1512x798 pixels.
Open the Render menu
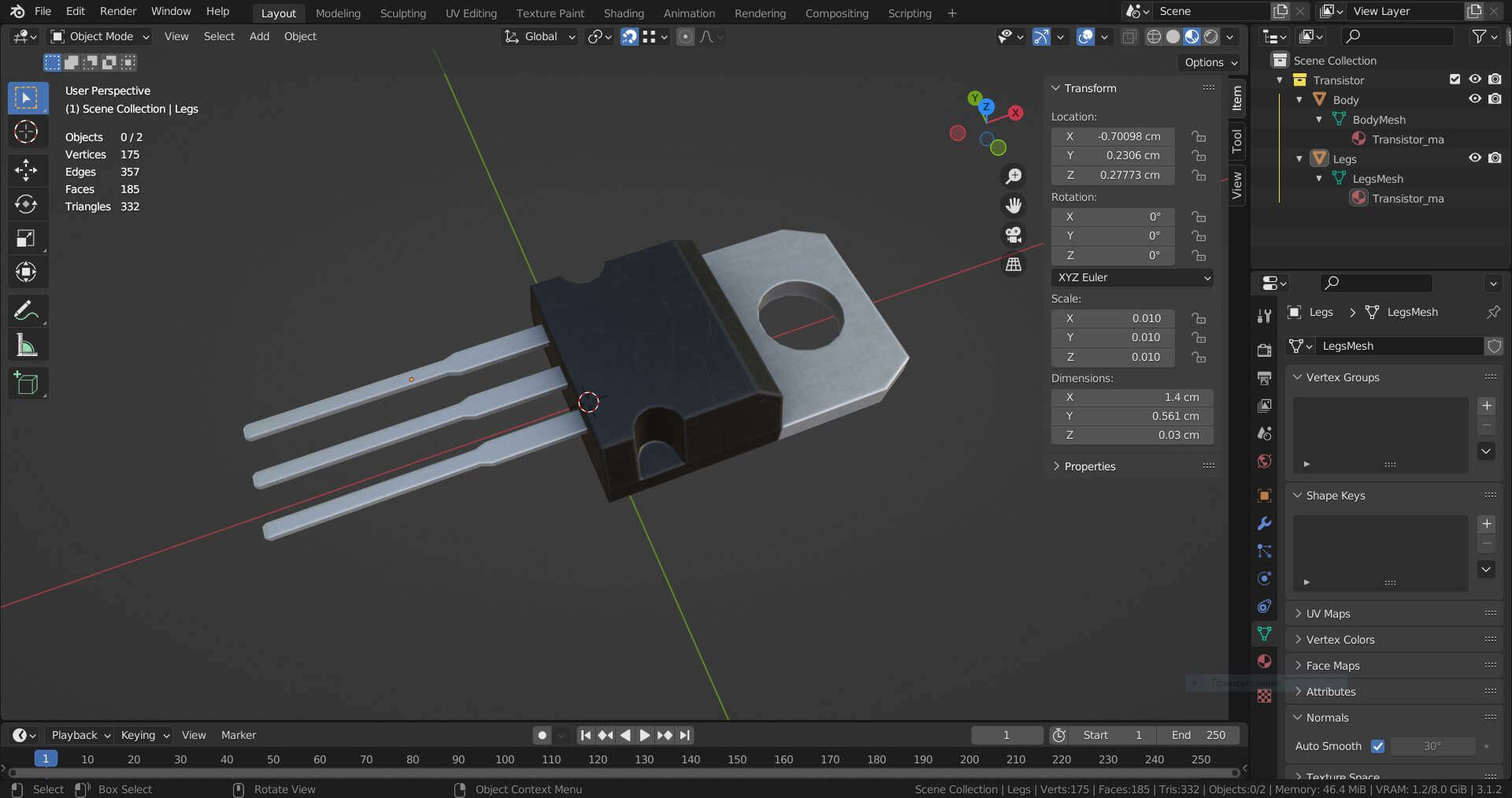coord(117,11)
